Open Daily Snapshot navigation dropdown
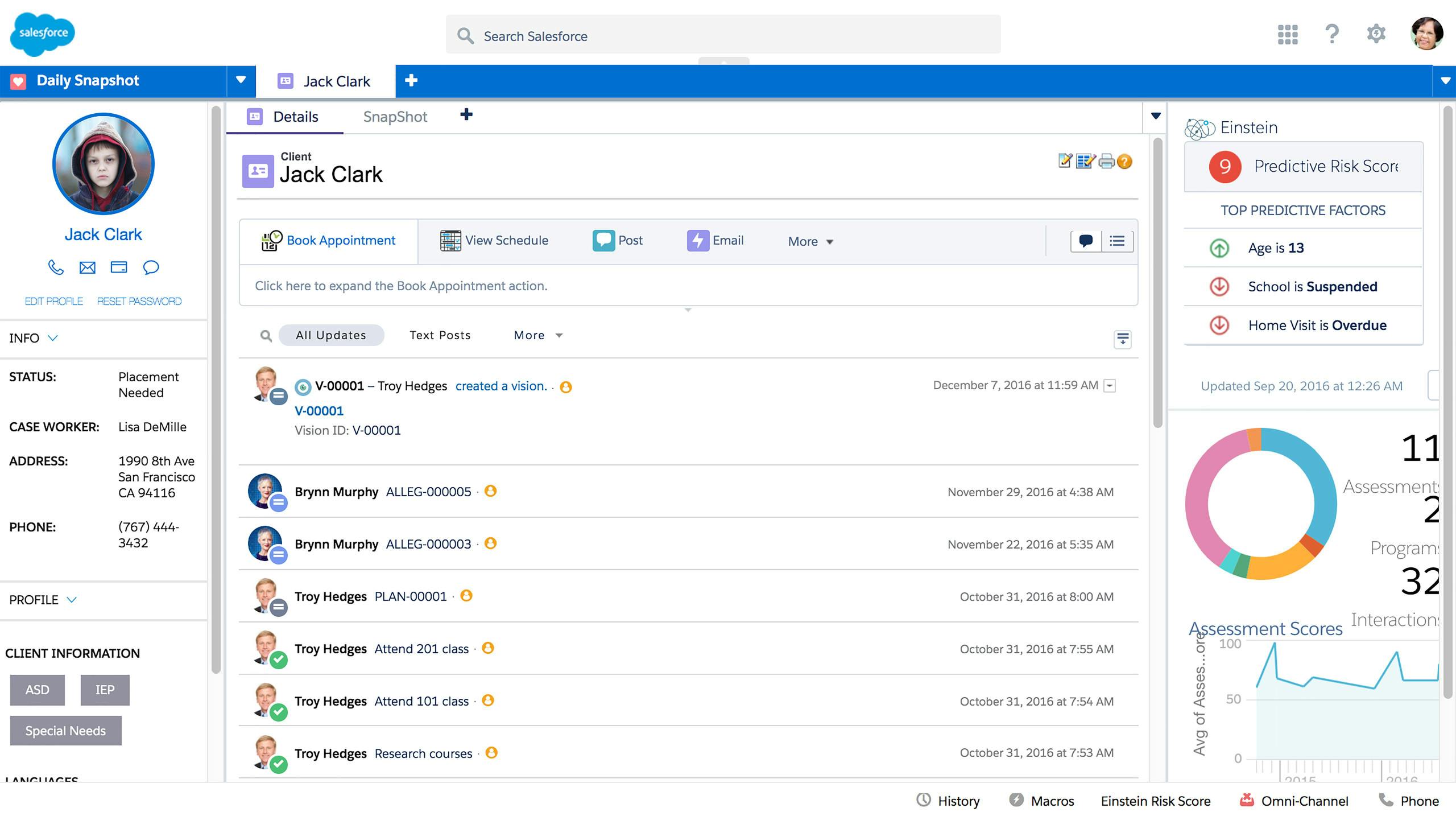This screenshot has width=1456, height=816. (x=241, y=80)
